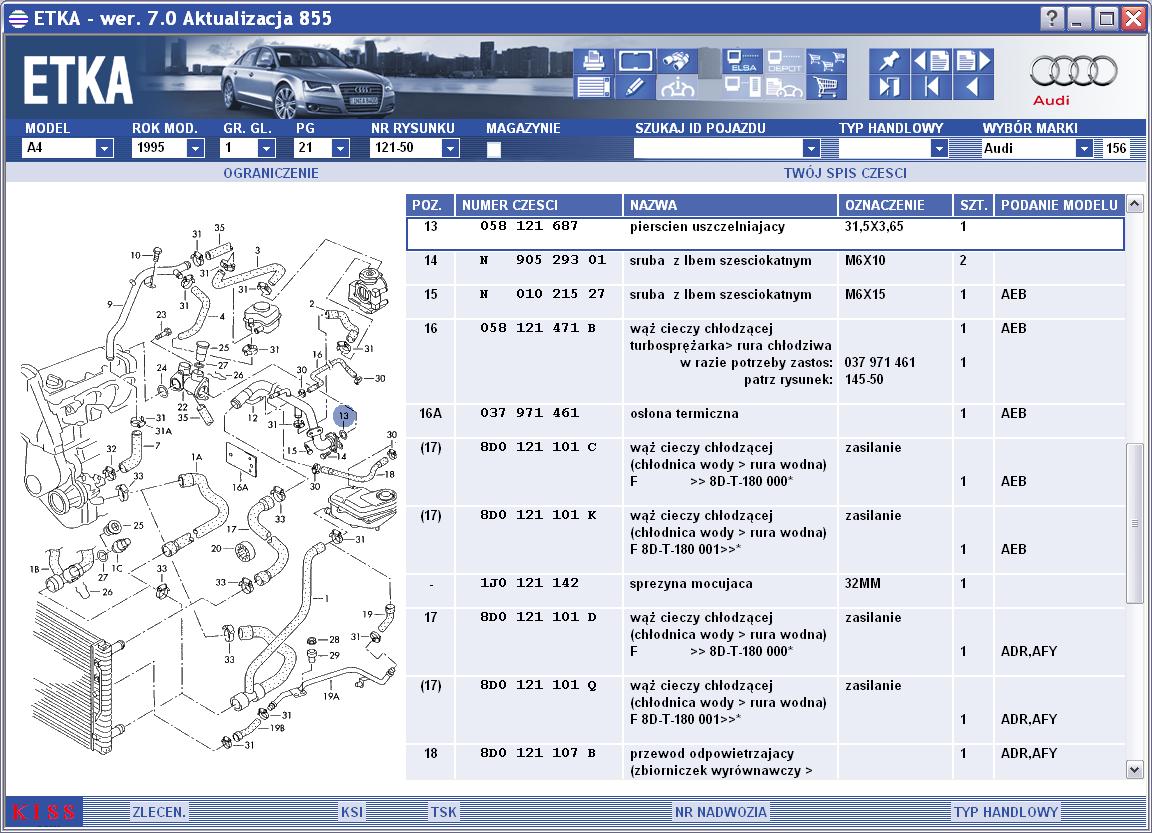Click the KISS button in status bar

click(x=44, y=812)
